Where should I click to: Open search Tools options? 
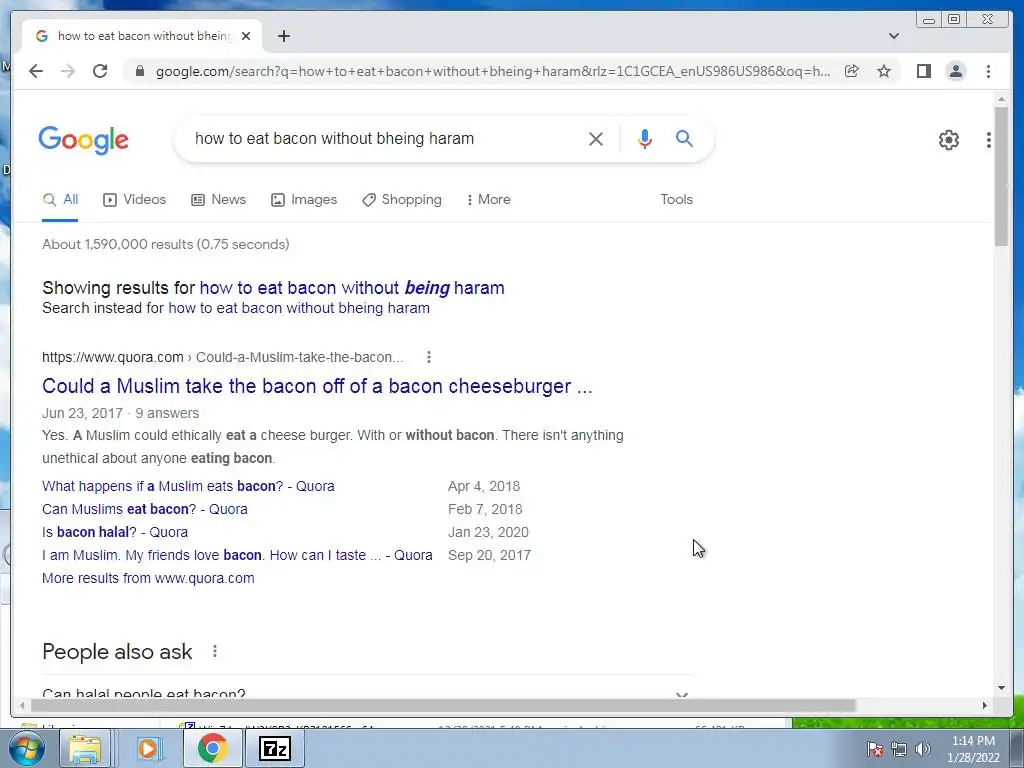tap(676, 200)
